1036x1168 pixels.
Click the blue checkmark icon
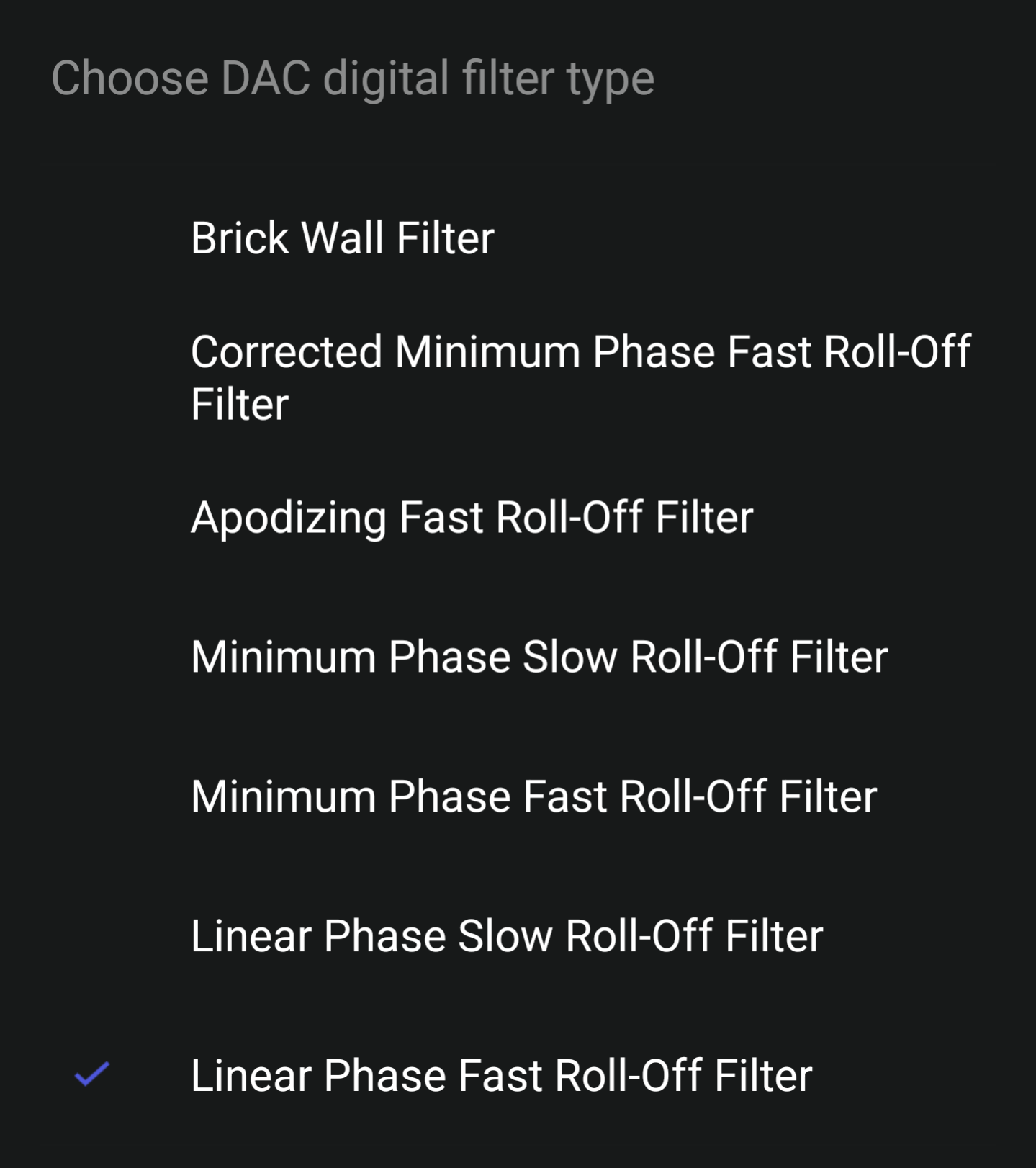pyautogui.click(x=92, y=1074)
